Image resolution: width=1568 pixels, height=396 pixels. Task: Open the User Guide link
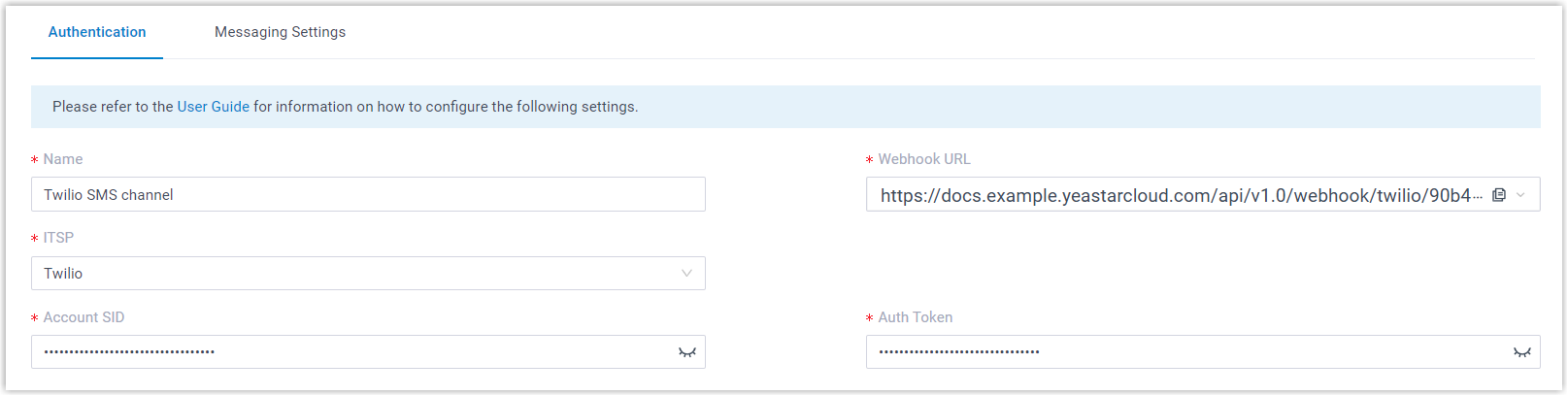(x=213, y=107)
